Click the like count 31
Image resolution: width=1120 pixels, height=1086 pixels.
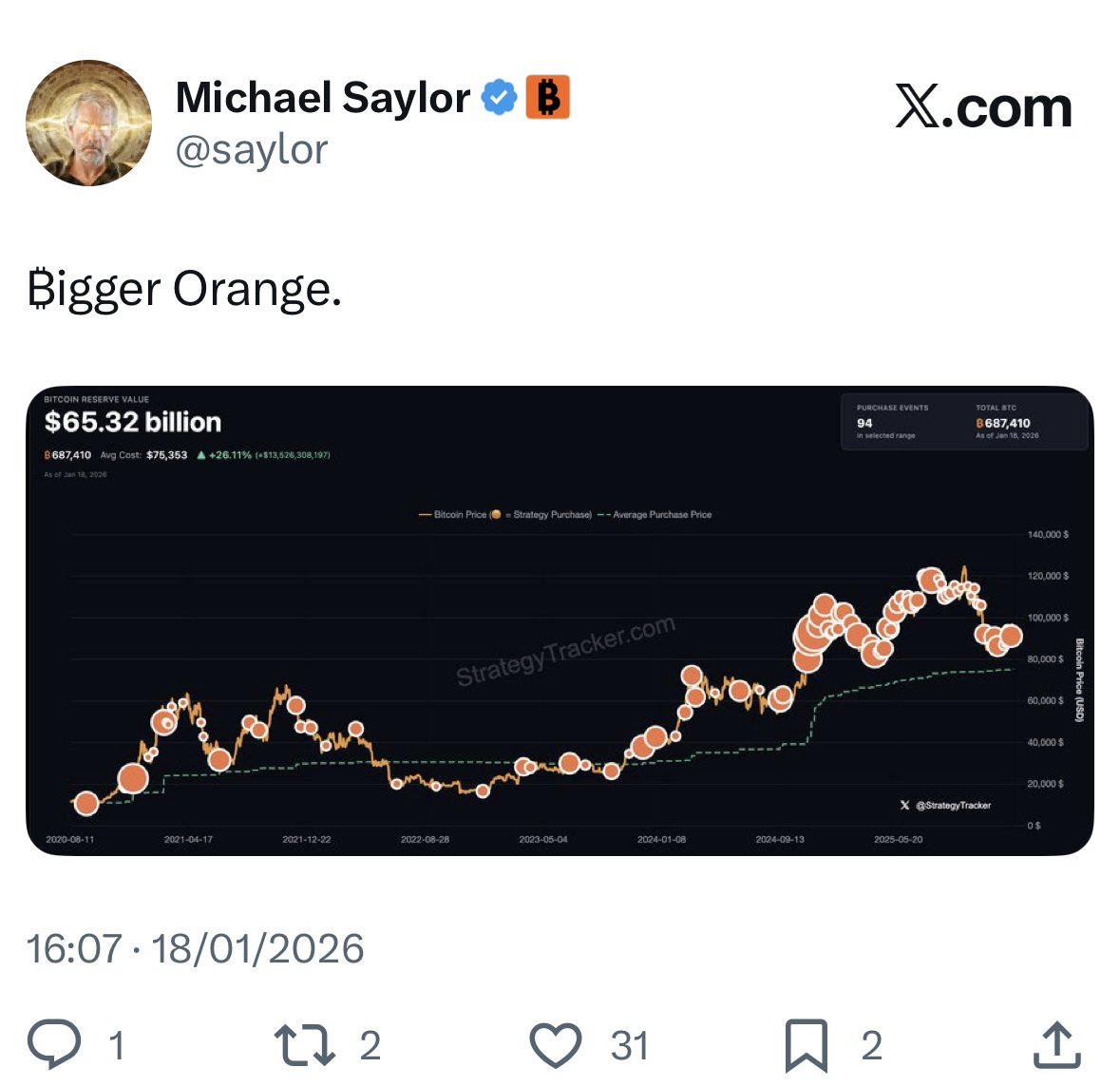(629, 1046)
